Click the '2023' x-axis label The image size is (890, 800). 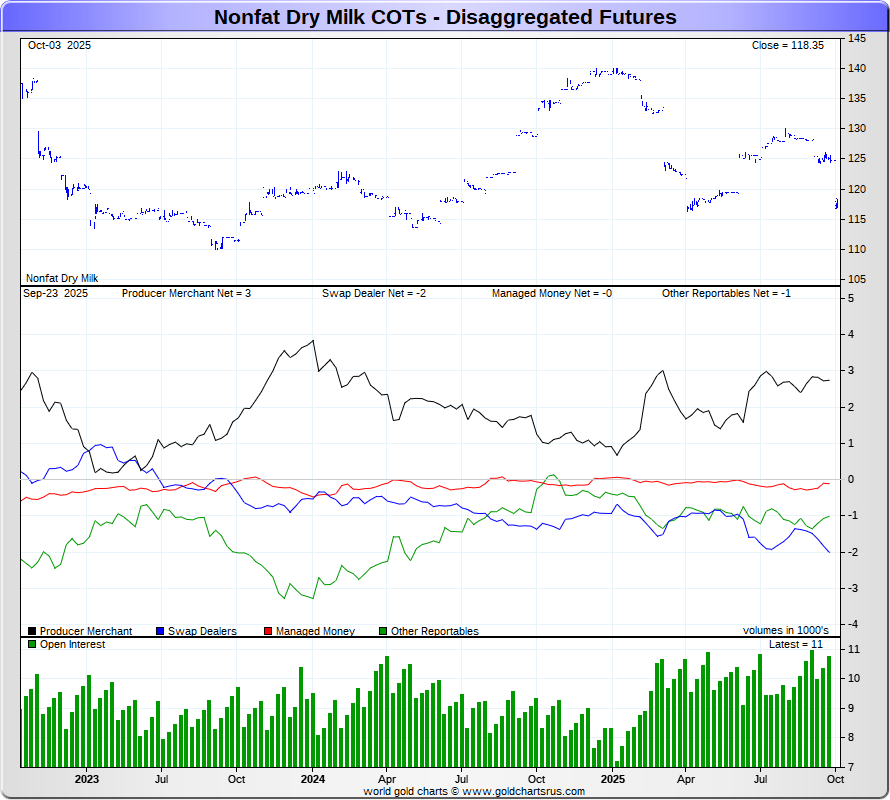87,779
